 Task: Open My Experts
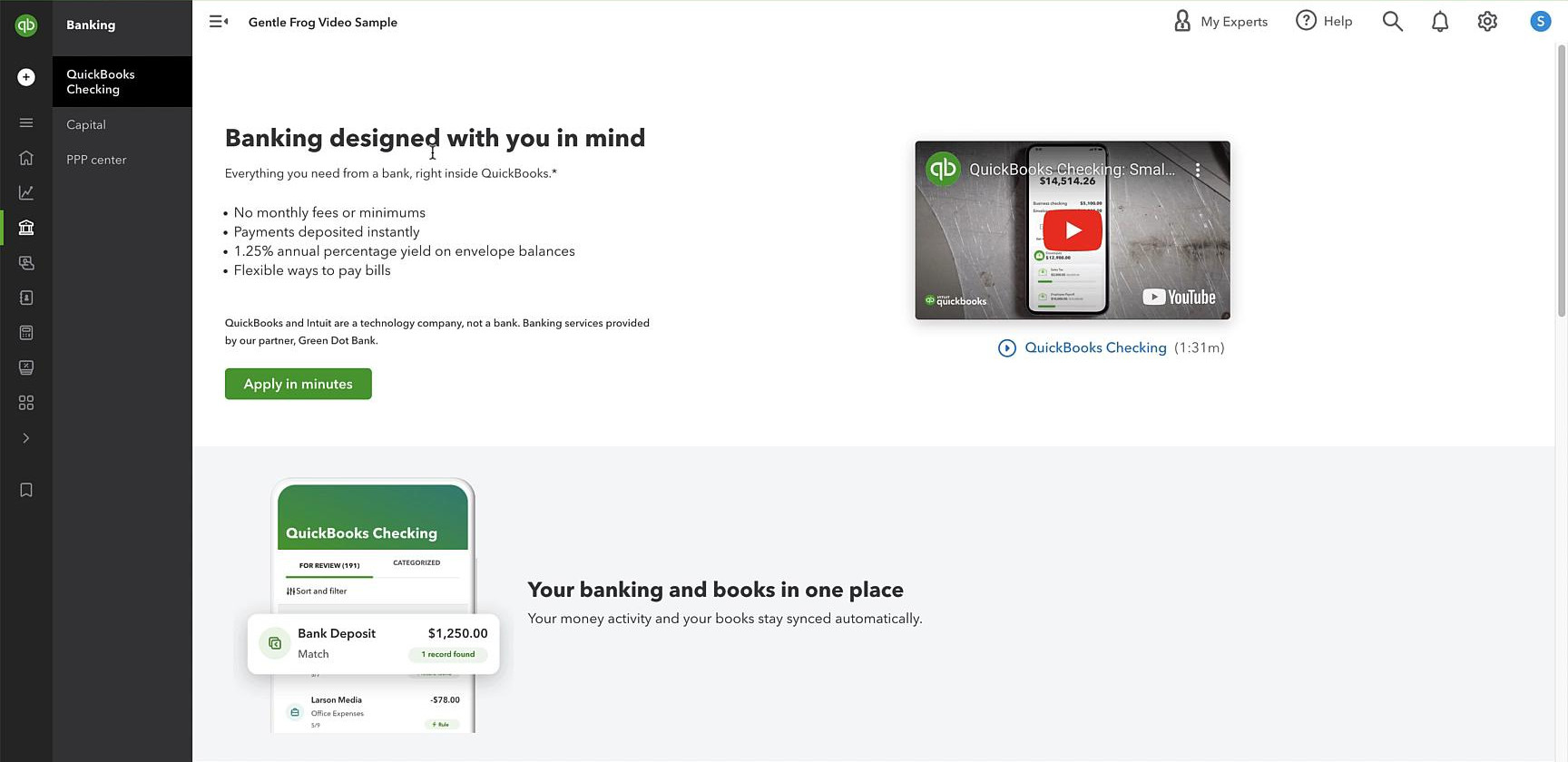(x=1220, y=22)
